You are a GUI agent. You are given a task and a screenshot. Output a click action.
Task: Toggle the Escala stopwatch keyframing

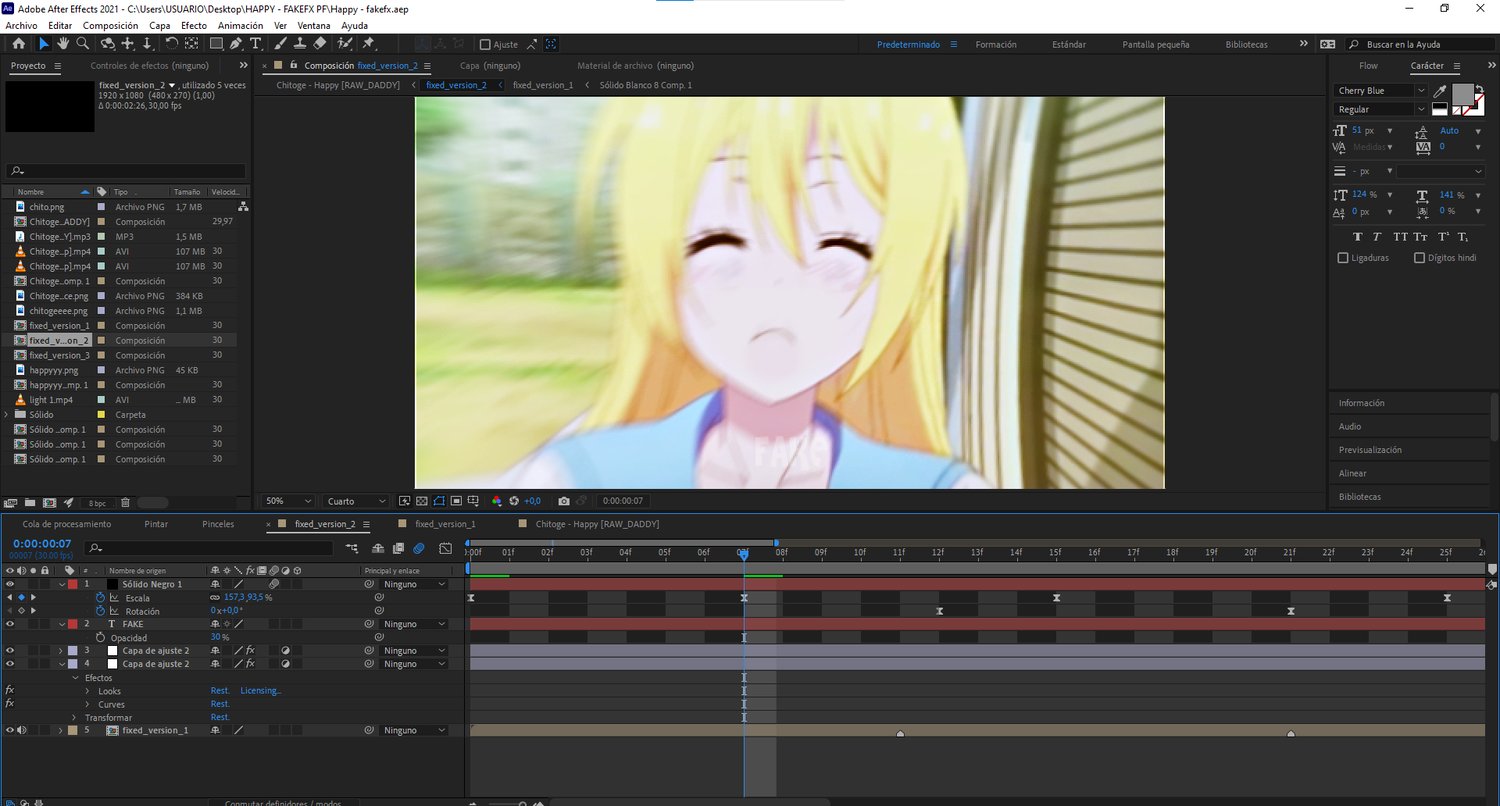click(x=100, y=598)
